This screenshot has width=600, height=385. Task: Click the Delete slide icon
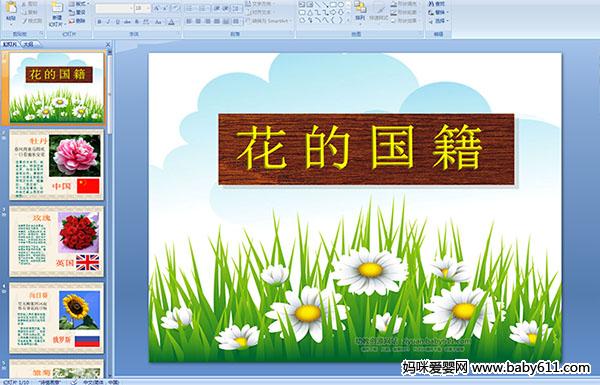pos(71,21)
